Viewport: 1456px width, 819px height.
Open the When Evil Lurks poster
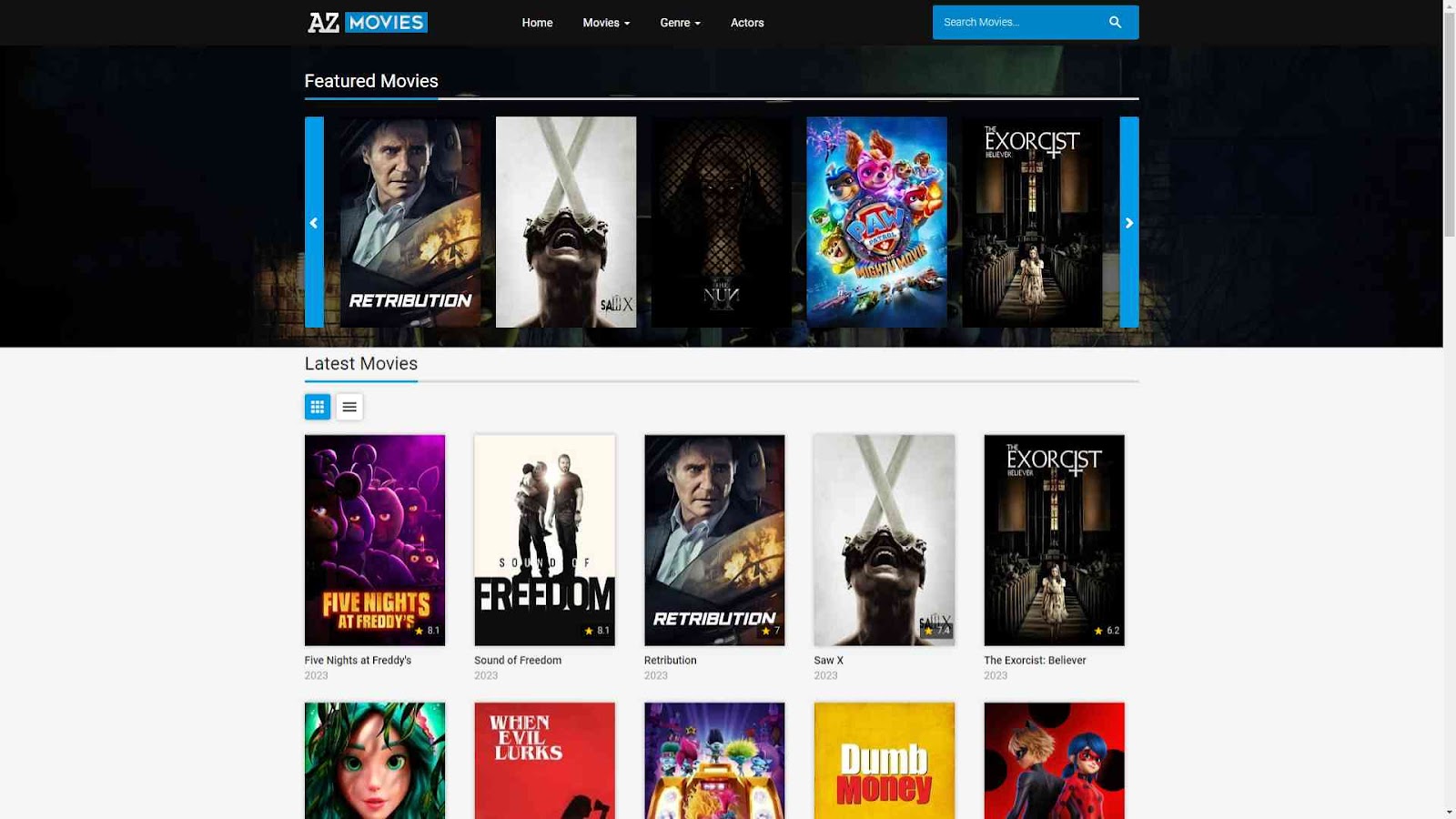point(544,761)
